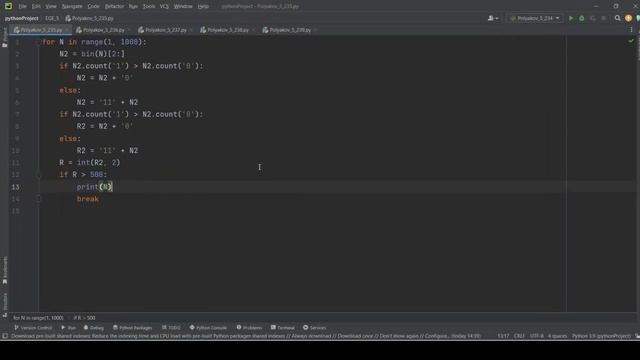Open the Version Control tool window
The image size is (640, 360).
pos(33,328)
